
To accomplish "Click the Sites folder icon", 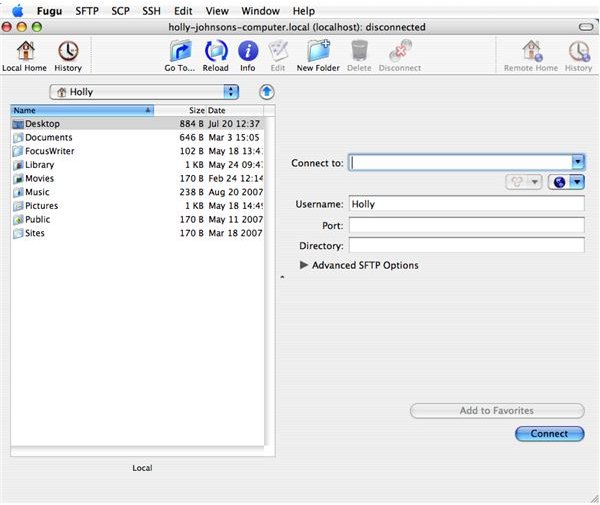I will (18, 233).
